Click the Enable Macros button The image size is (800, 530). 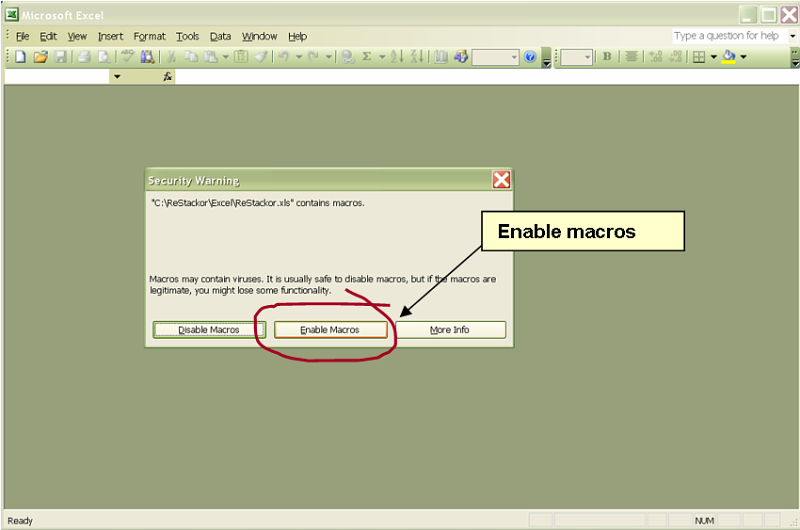[330, 330]
